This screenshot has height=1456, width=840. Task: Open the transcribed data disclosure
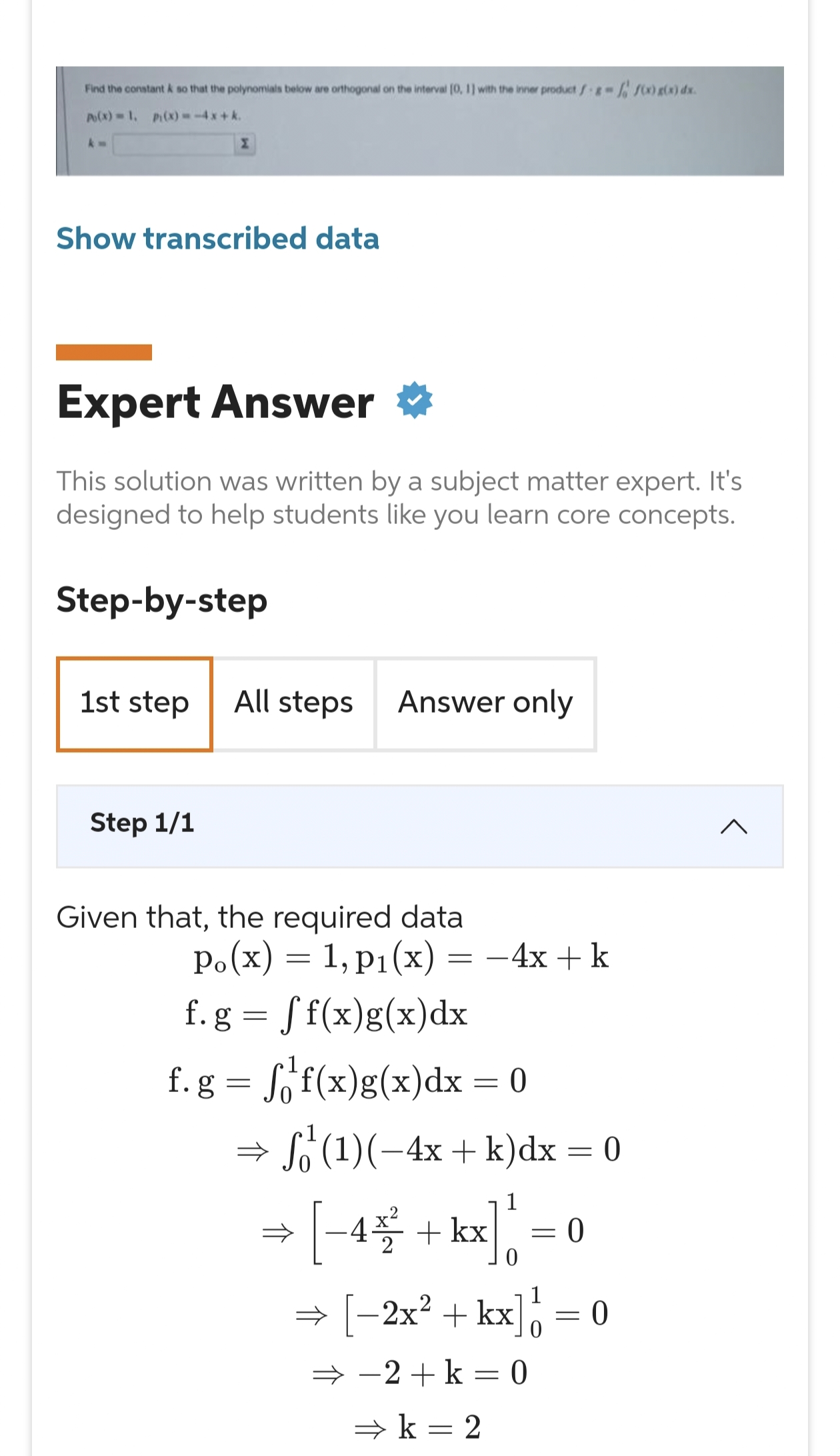pyautogui.click(x=217, y=239)
